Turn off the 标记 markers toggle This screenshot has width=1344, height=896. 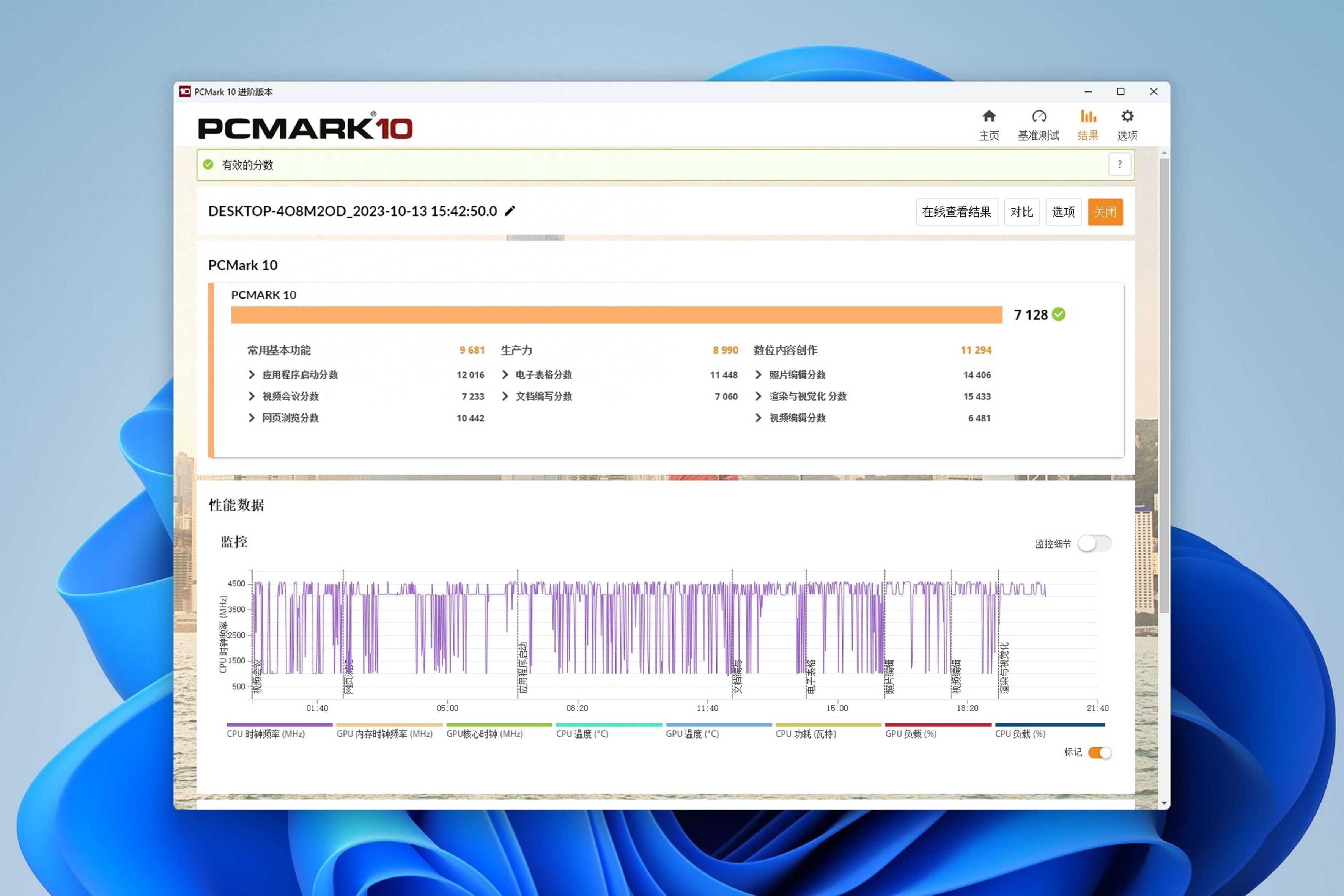[x=1099, y=753]
